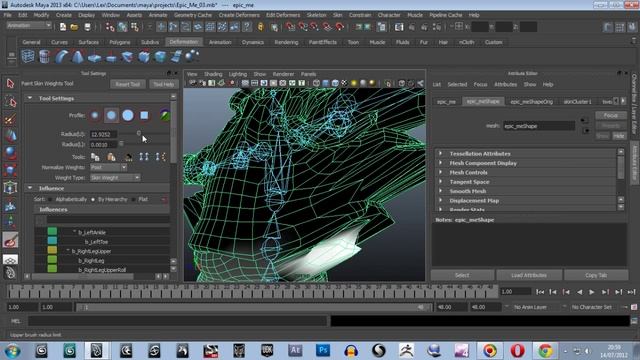
Task: Click the b_LeftToe cyan color swatch
Action: coord(52,241)
